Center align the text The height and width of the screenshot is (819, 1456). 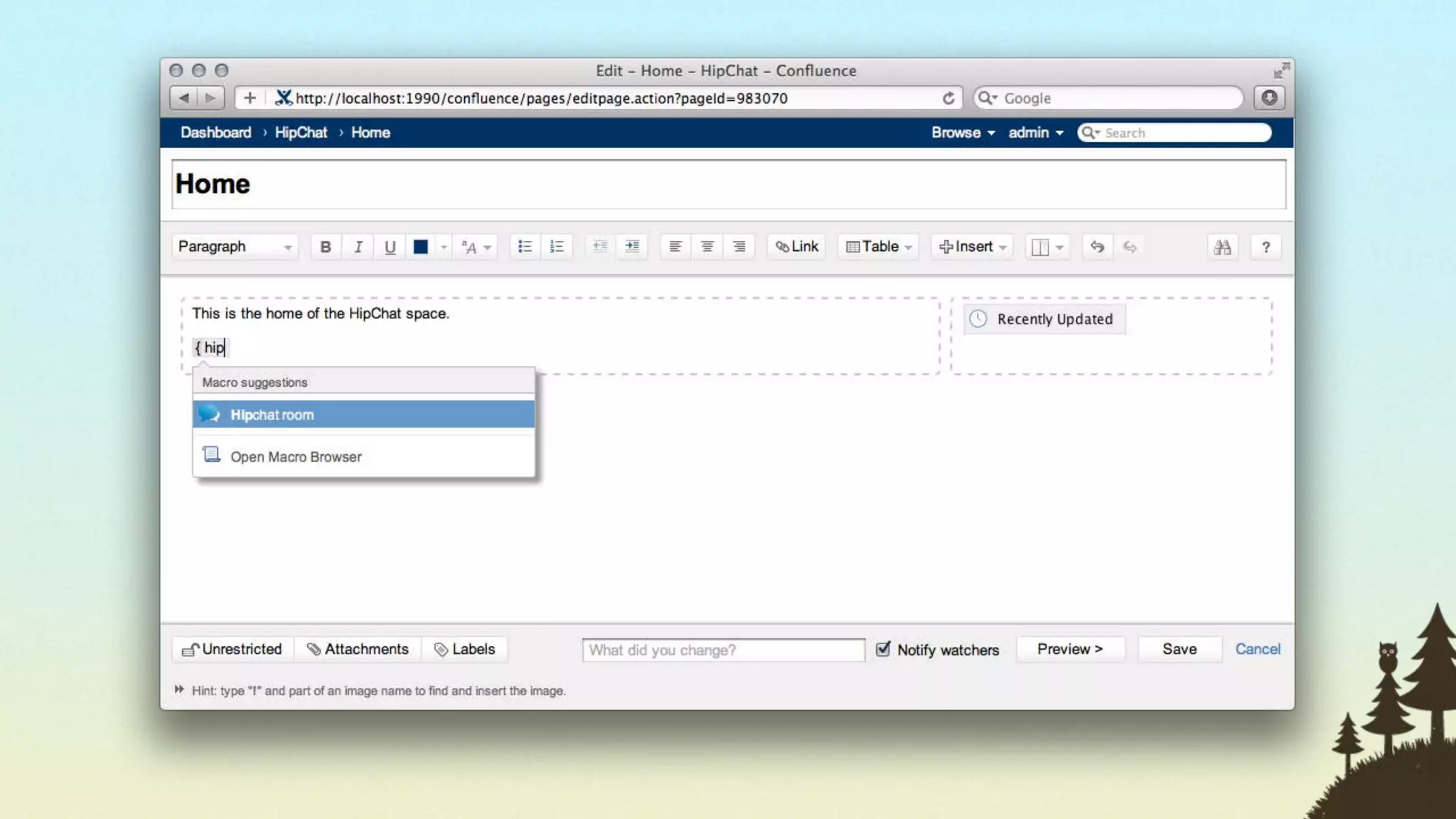coord(707,247)
